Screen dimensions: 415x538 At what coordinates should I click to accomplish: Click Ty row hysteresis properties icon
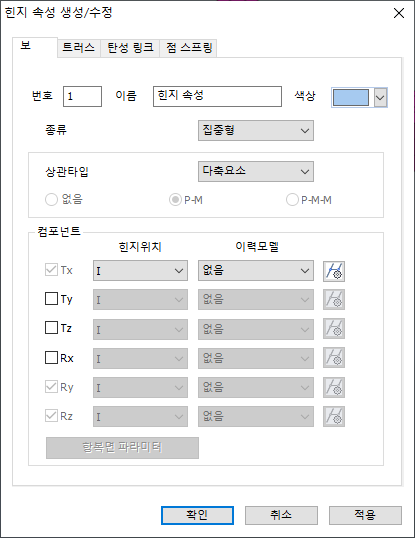click(x=334, y=300)
